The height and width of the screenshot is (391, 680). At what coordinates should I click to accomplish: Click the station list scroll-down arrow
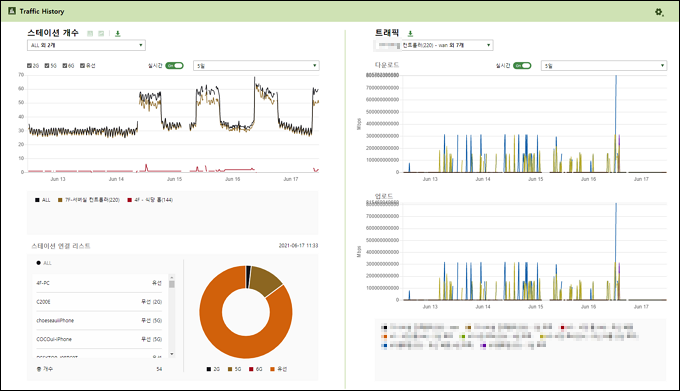tap(172, 354)
